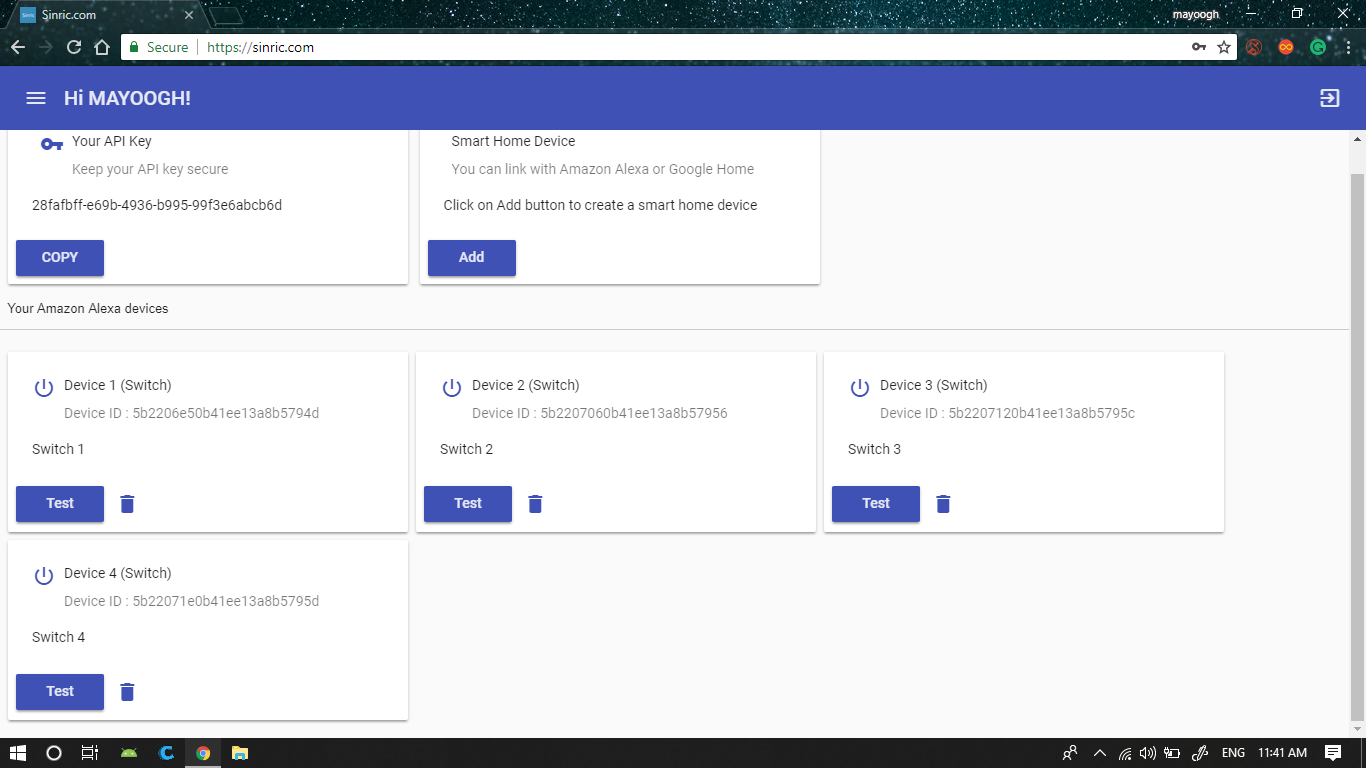Switch to the Sinric.com browser tab
Screen dimensions: 1366x768
click(105, 15)
